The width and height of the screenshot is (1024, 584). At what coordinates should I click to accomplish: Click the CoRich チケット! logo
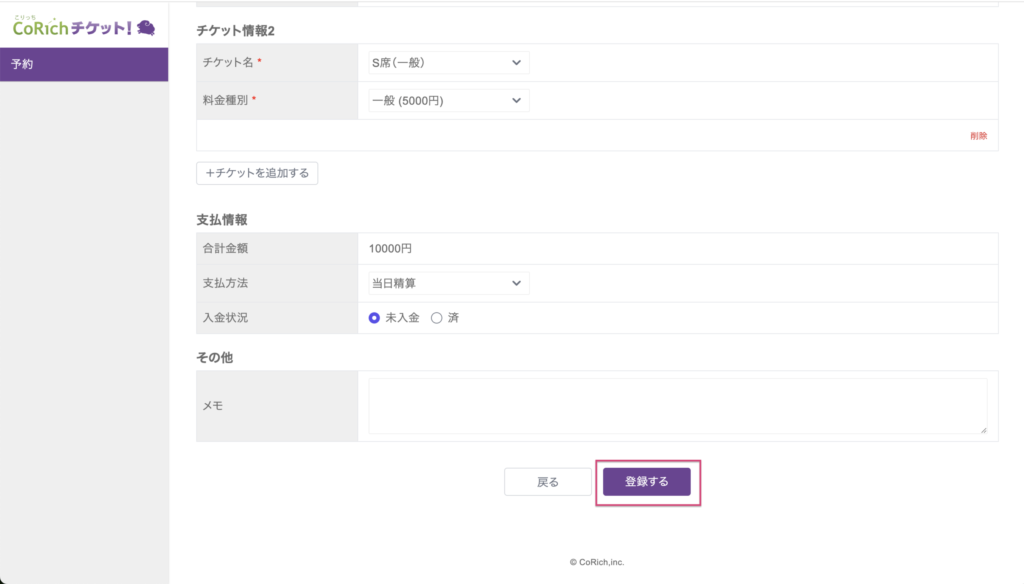tap(72, 28)
